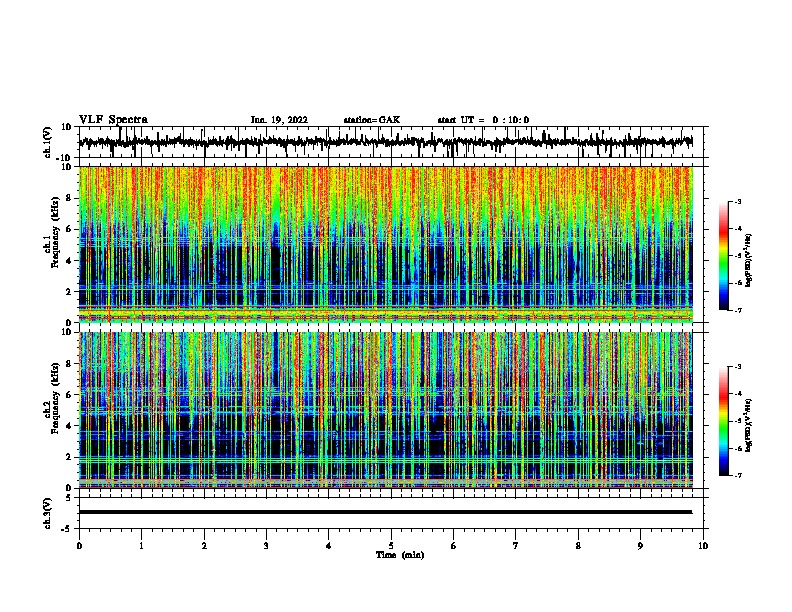The image size is (792, 612).
Task: Click time axis tick label "8"
Action: 578,546
